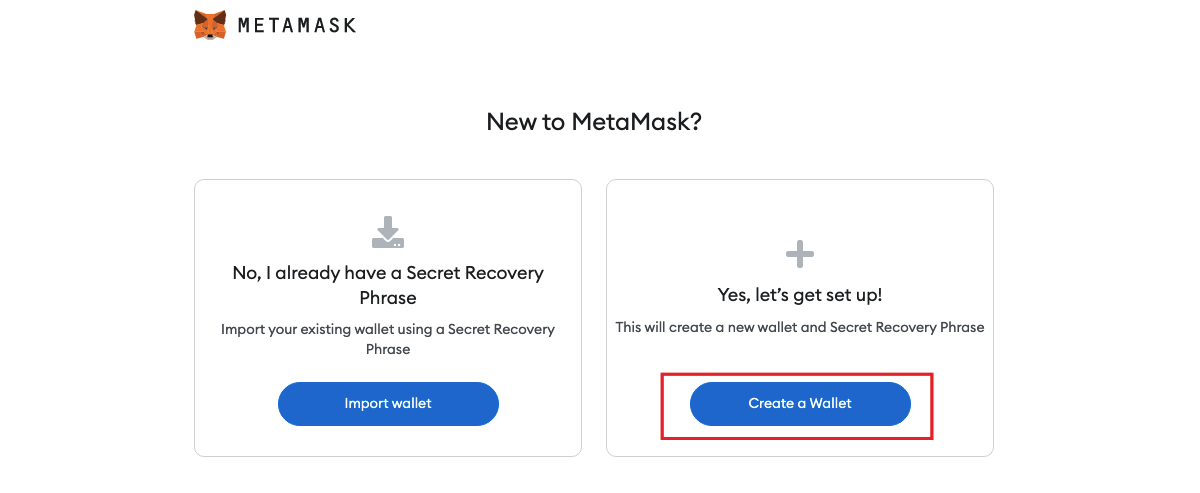Click the Import wallet button
Screen dimensions: 1200x493
pyautogui.click(x=388, y=404)
